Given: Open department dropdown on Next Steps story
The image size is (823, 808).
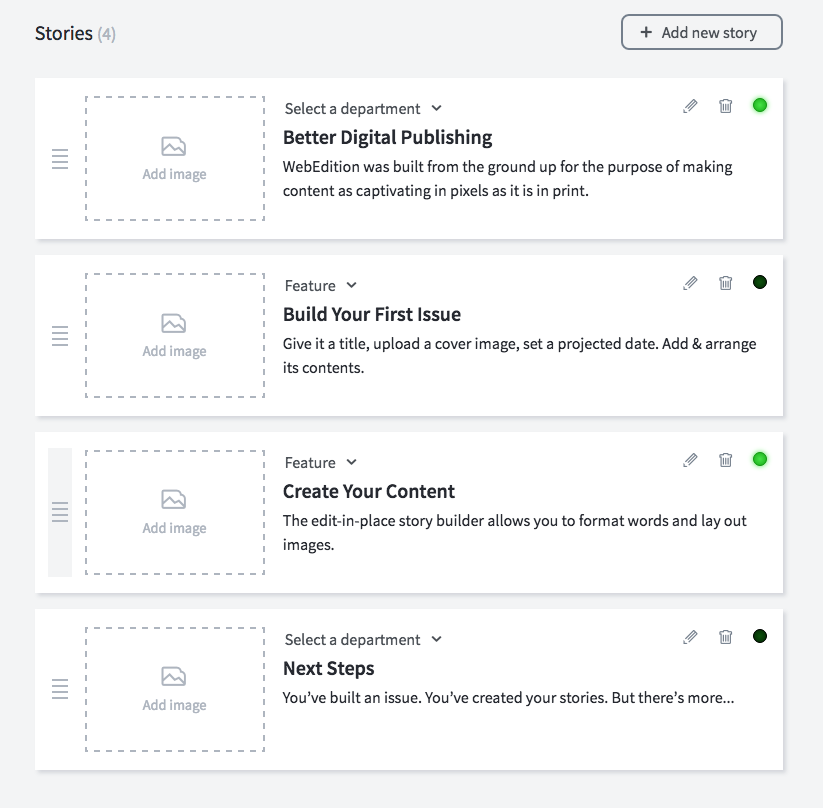Looking at the screenshot, I should [363, 639].
